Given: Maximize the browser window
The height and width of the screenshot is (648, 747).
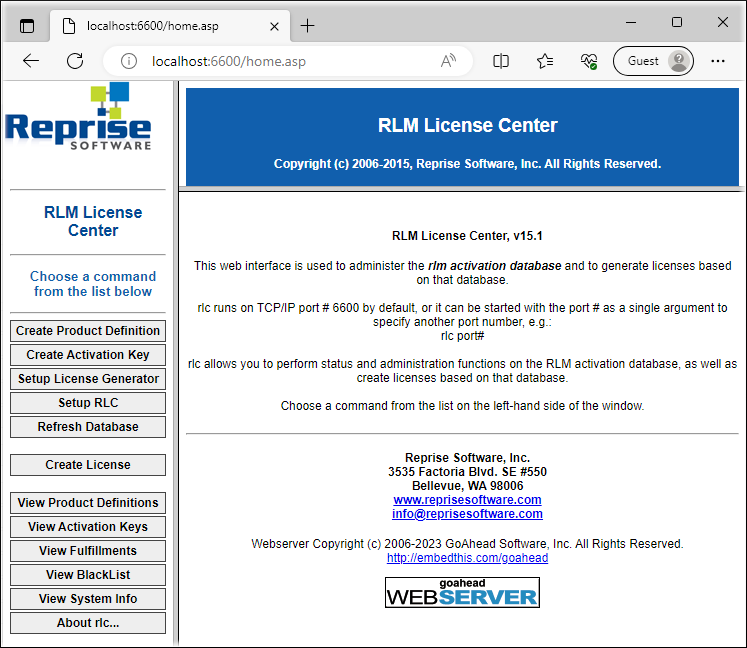Looking at the screenshot, I should [676, 22].
